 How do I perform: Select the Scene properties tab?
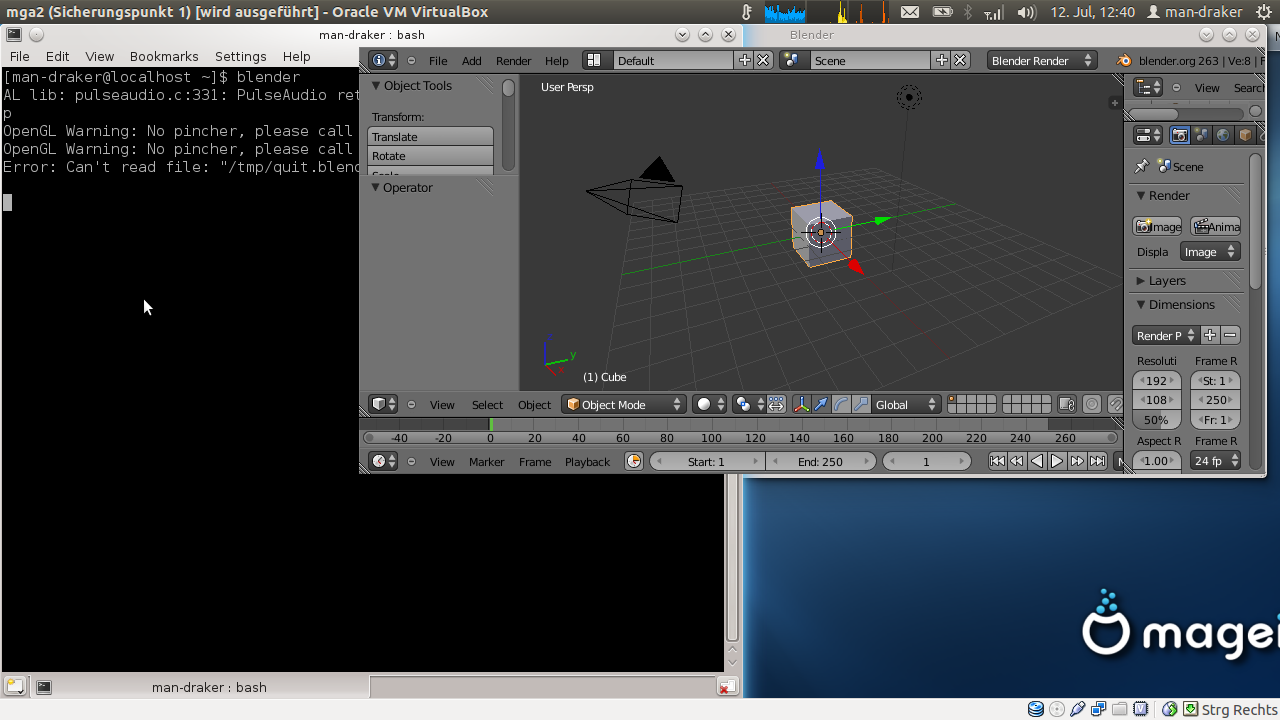[x=1201, y=135]
